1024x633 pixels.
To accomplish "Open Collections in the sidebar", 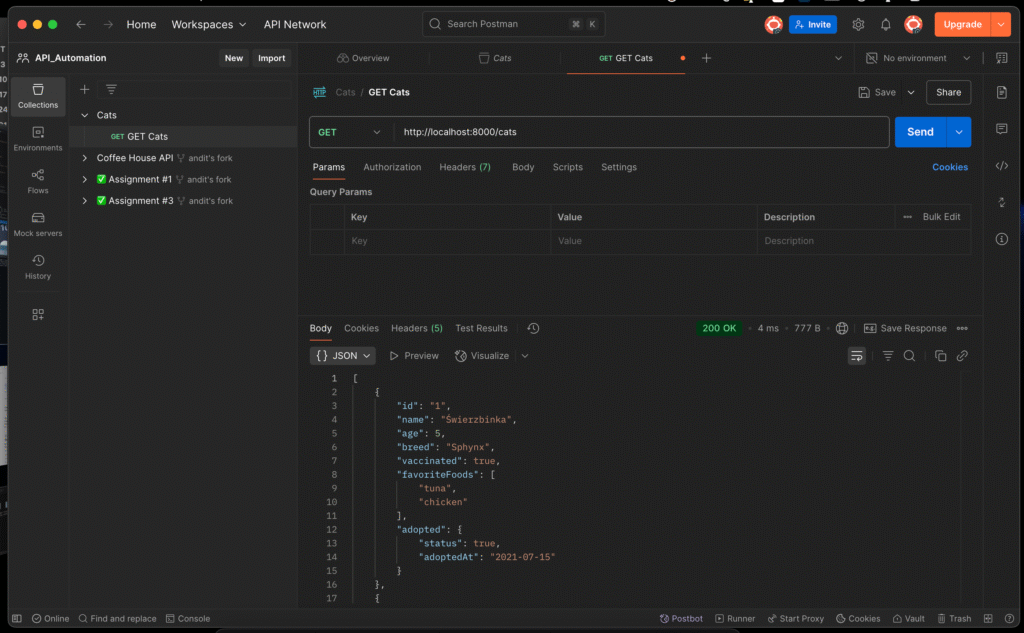I will click(38, 96).
